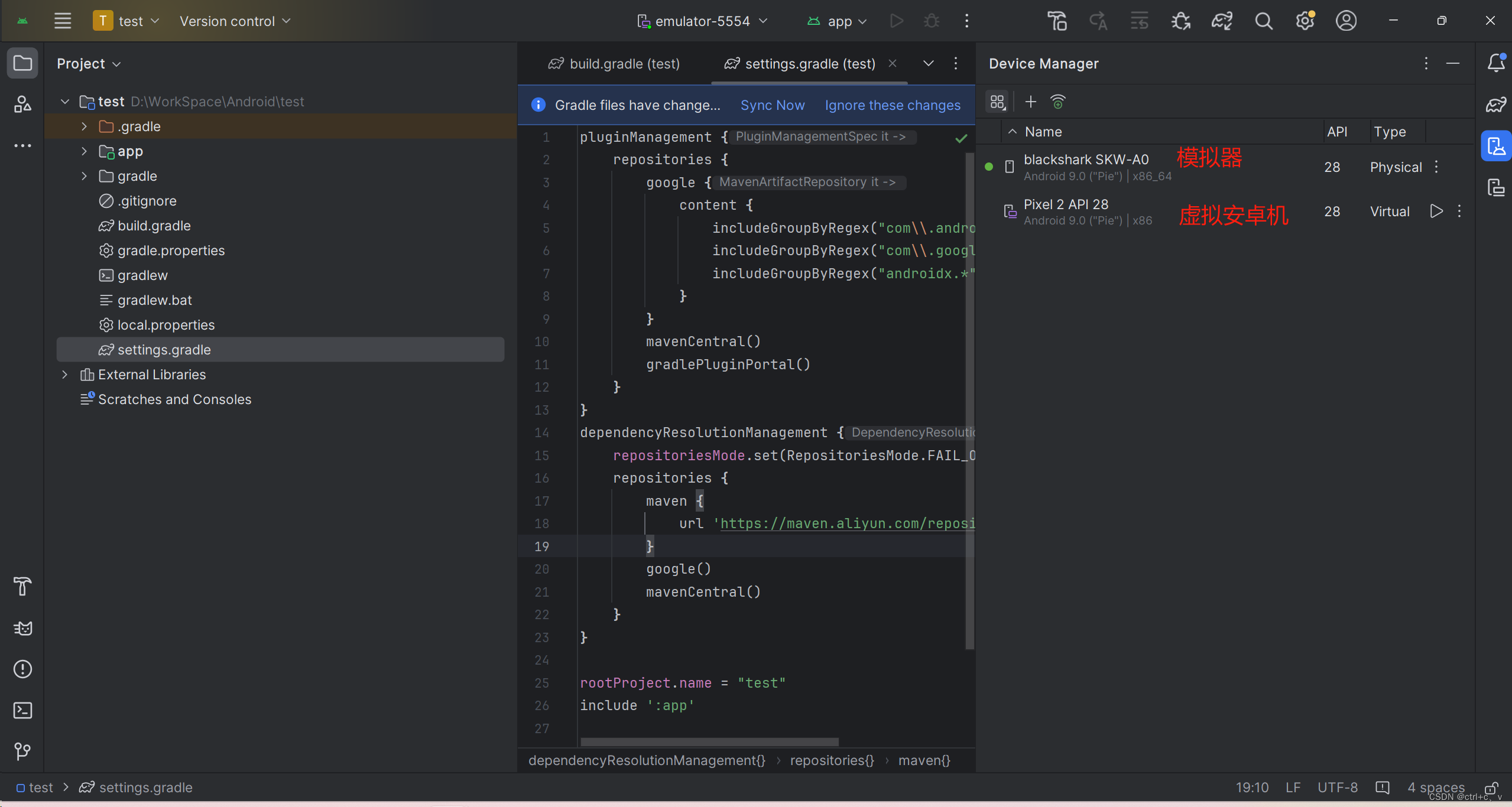This screenshot has height=807, width=1512.
Task: Show more tool windows ellipsis
Action: (x=22, y=145)
